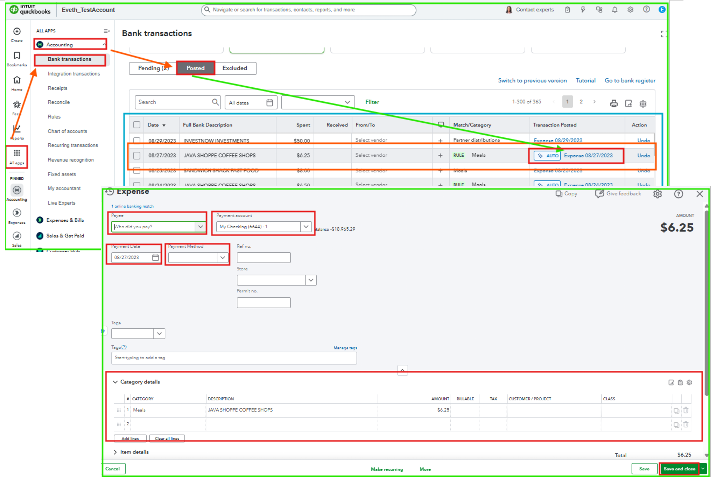Click the Save and close button

[x=679, y=469]
